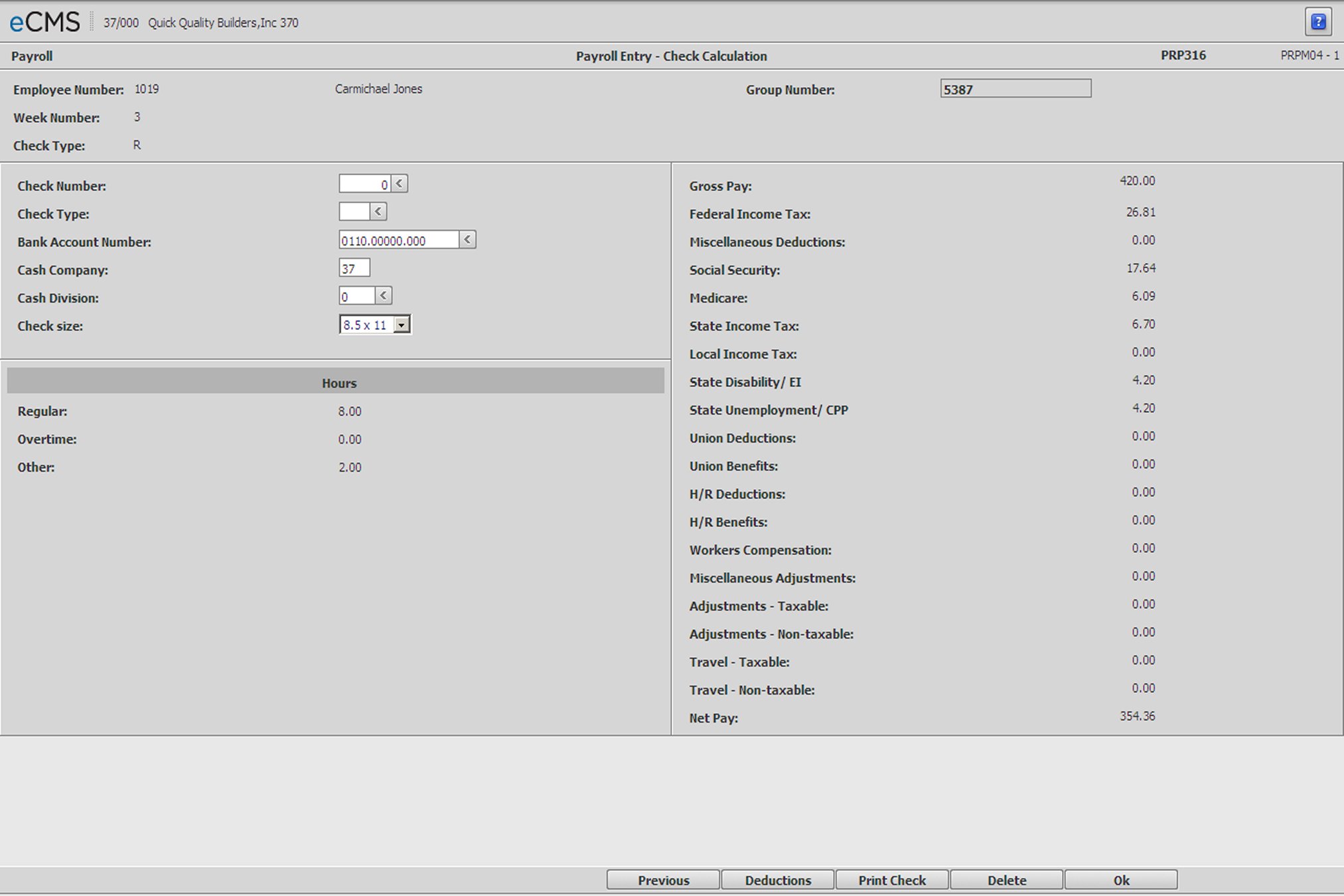Click the Miscellaneous Adjustments label

pyautogui.click(x=773, y=578)
